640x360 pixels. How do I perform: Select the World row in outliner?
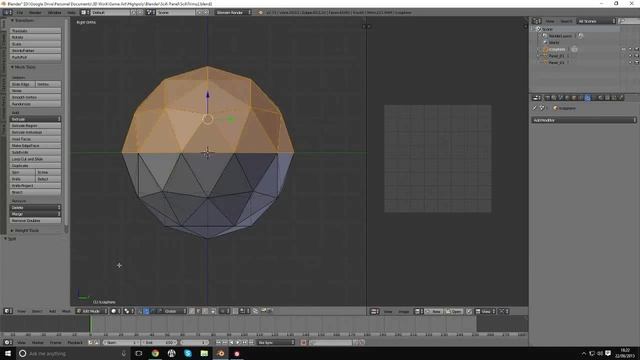(553, 42)
